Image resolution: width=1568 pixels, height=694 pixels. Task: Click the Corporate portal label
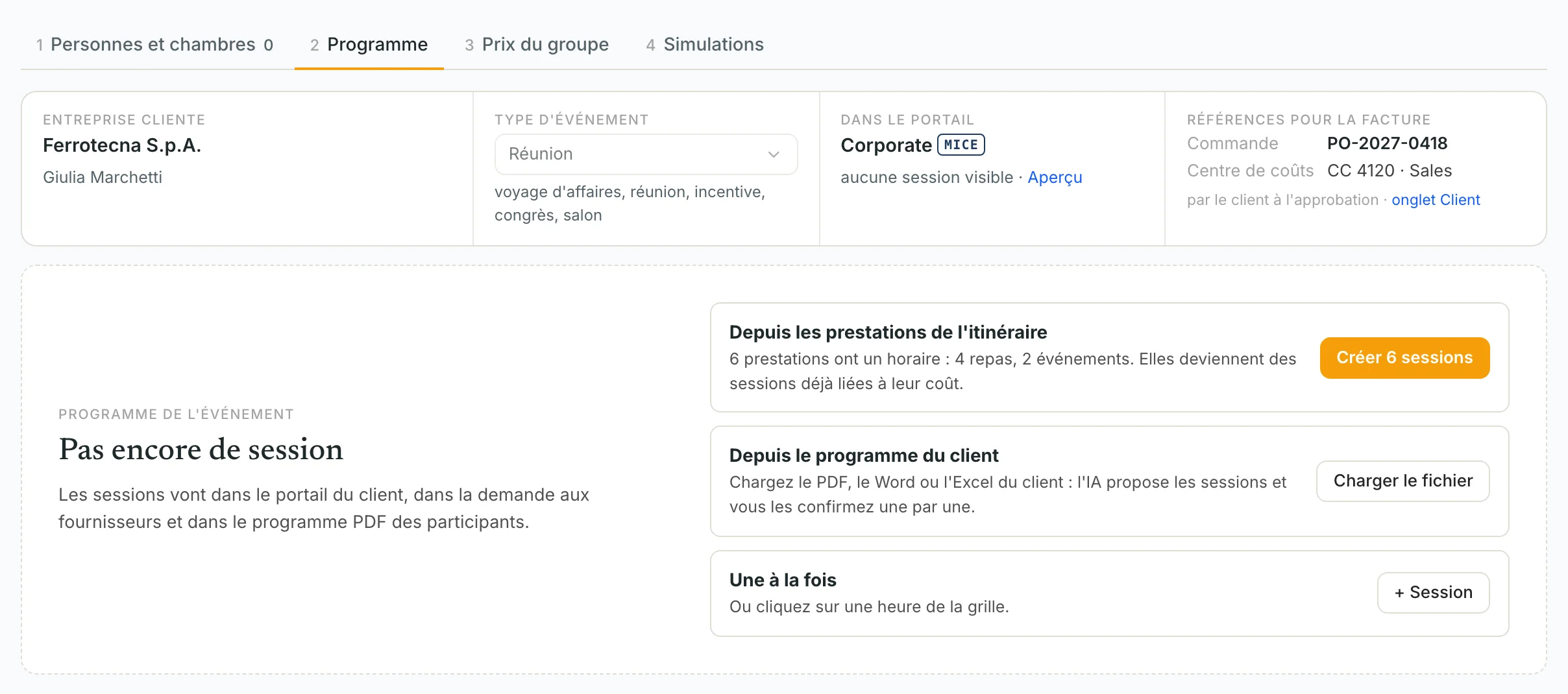(x=886, y=145)
